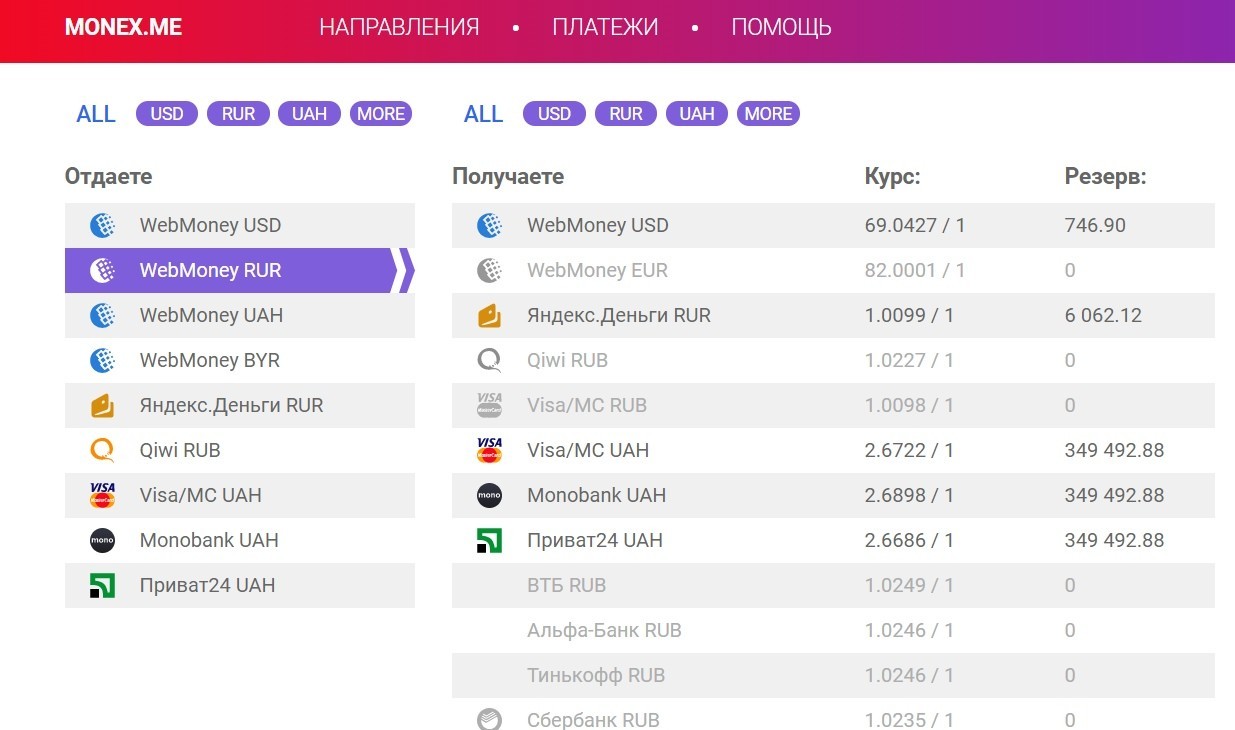Click the 2.6722 / 1 rate value
The height and width of the screenshot is (730, 1235).
click(909, 450)
